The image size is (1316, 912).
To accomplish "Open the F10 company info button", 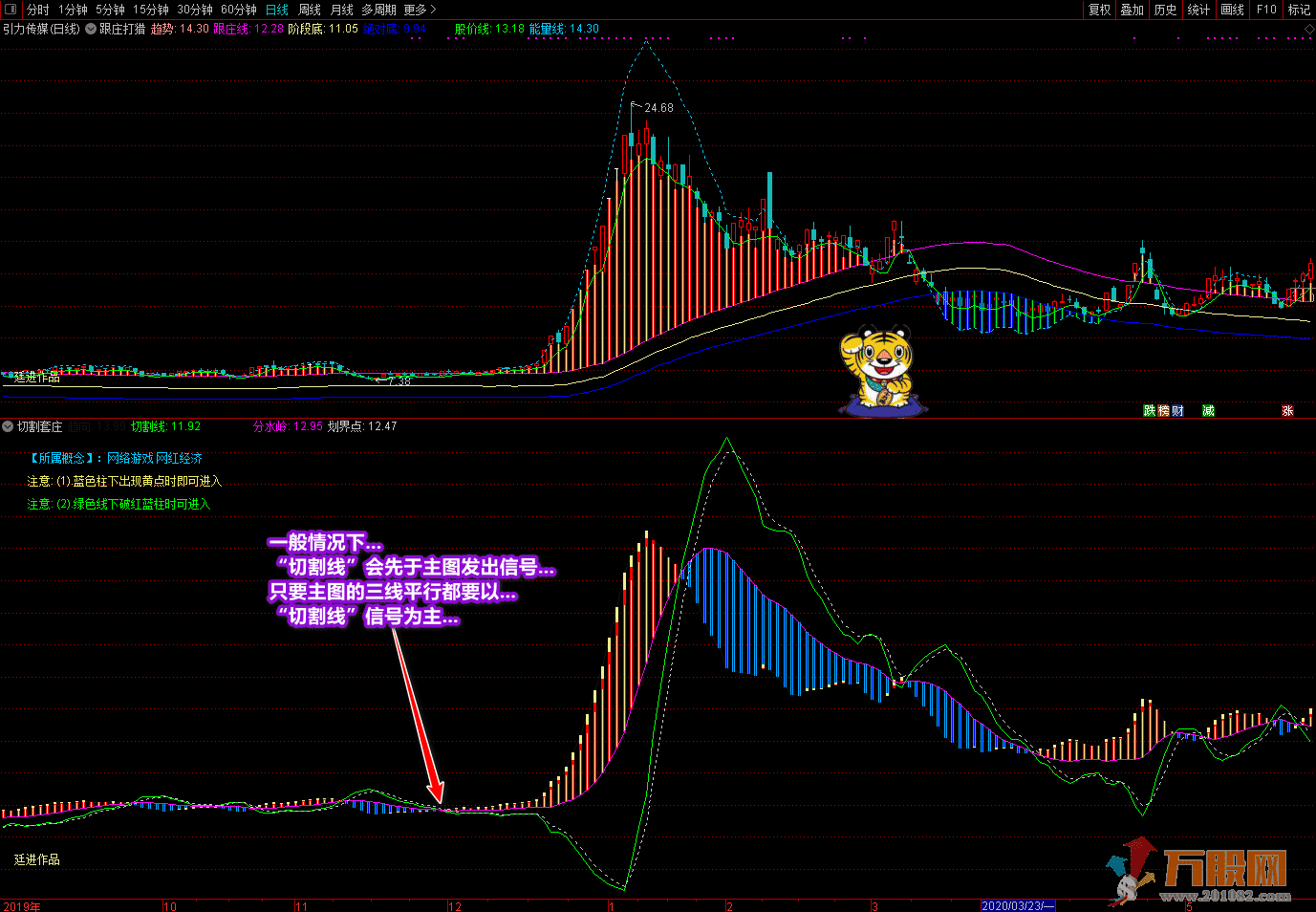I will click(1266, 10).
